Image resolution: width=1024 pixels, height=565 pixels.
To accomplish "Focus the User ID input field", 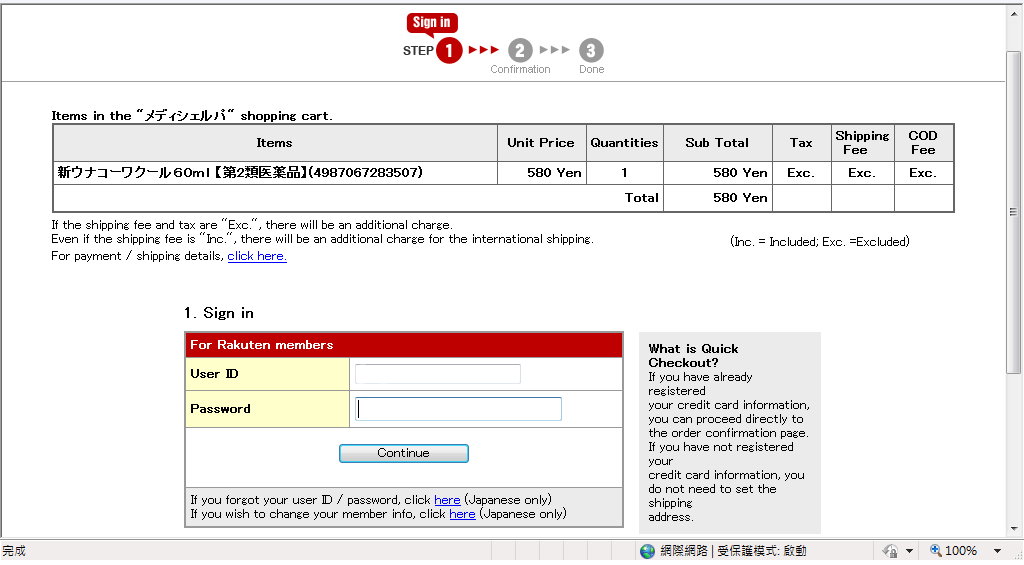I will click(438, 374).
